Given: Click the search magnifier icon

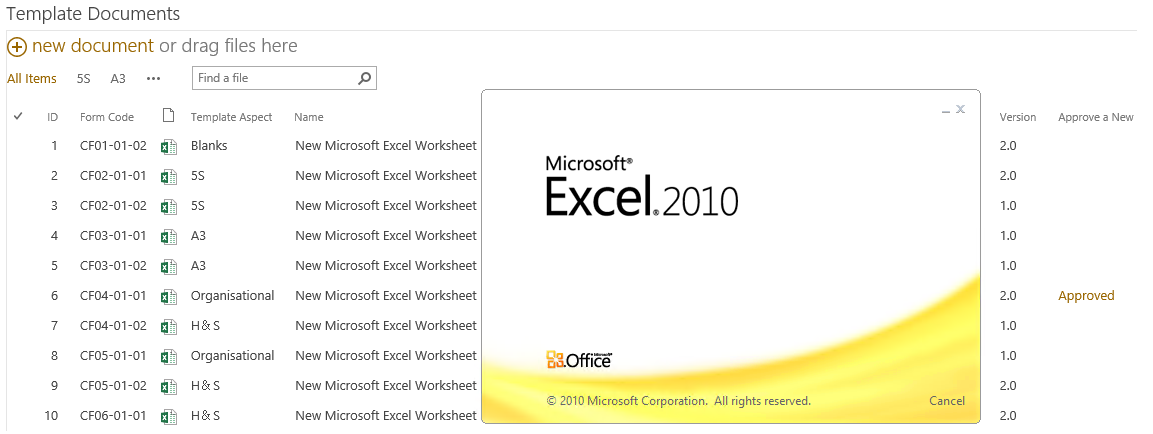Looking at the screenshot, I should point(365,78).
